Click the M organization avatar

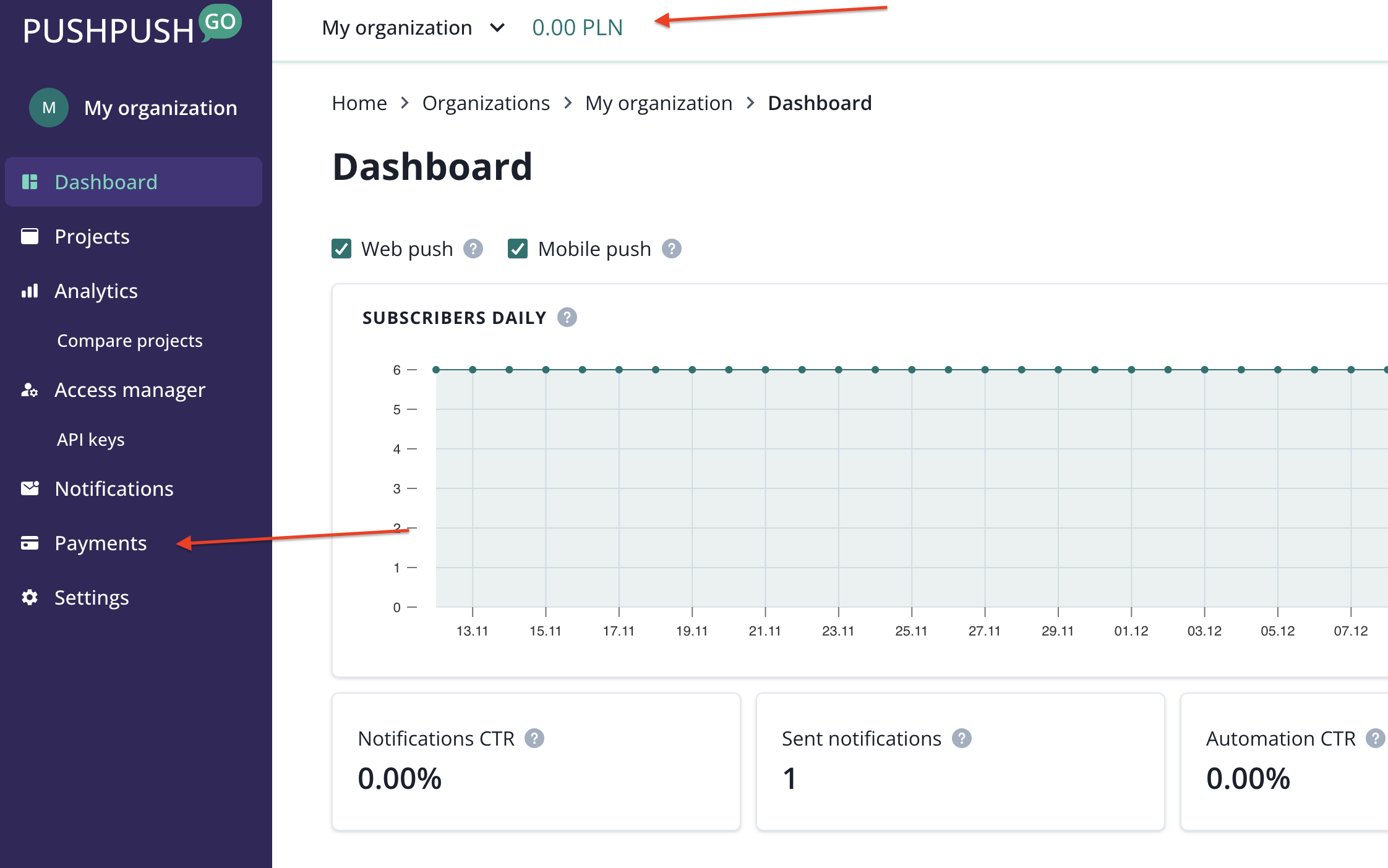(x=49, y=108)
